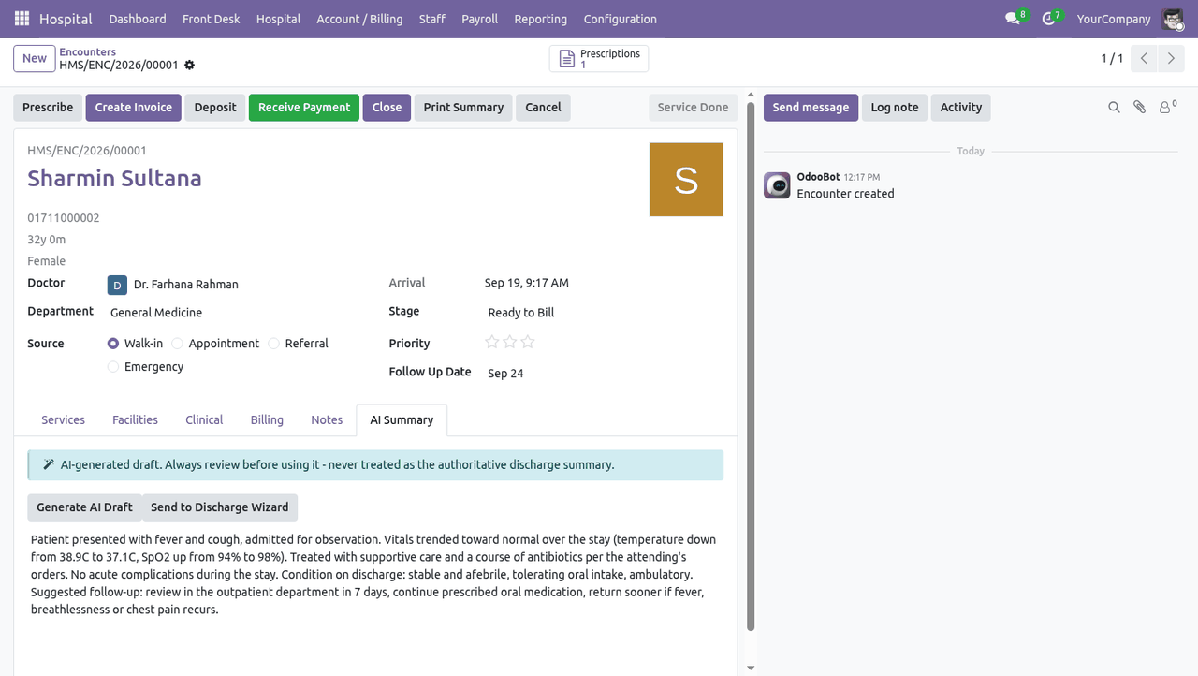Open the activities clock icon
This screenshot has height=676, width=1198.
(x=1049, y=18)
